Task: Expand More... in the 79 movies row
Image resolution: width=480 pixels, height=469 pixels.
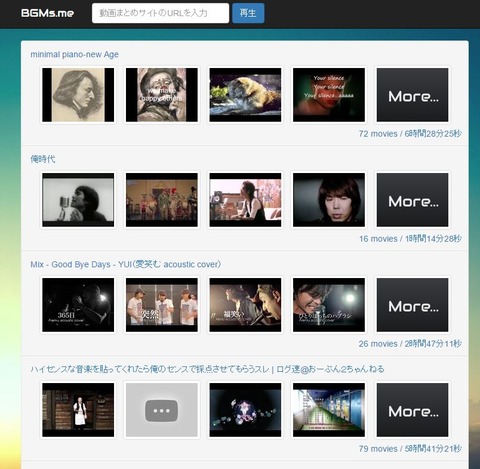Action: 413,410
